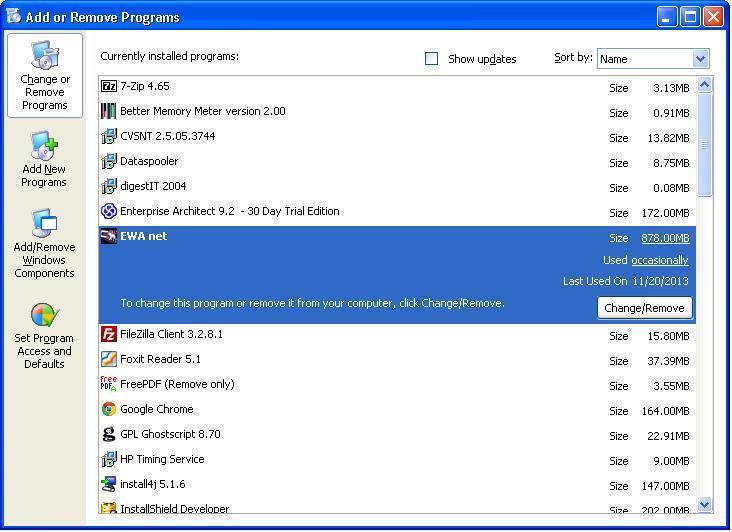Image resolution: width=732 pixels, height=532 pixels.
Task: Enable the Show updates checkbox
Action: coord(432,59)
